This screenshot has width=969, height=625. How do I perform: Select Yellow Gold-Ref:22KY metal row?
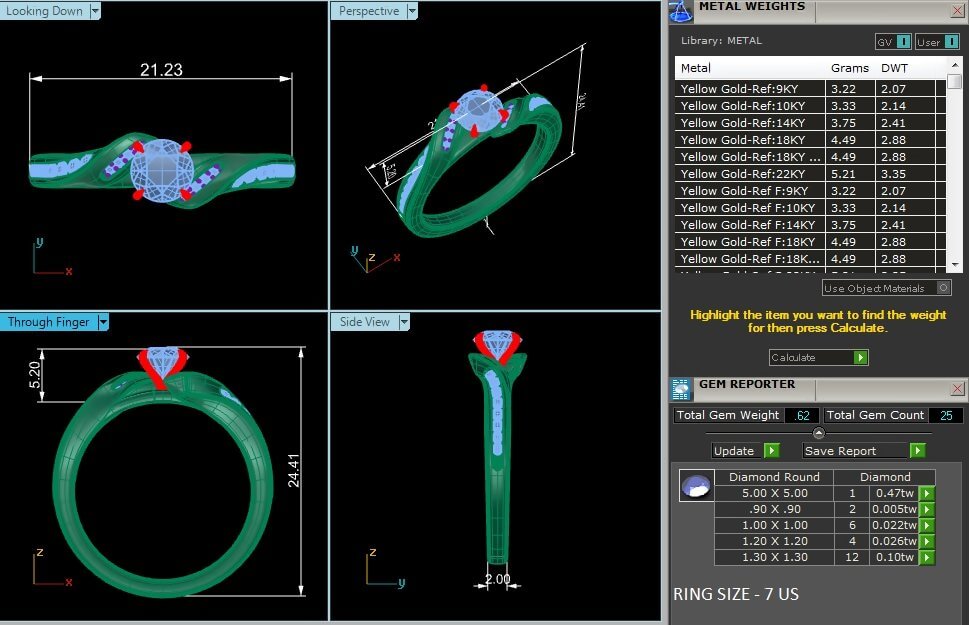click(x=750, y=174)
